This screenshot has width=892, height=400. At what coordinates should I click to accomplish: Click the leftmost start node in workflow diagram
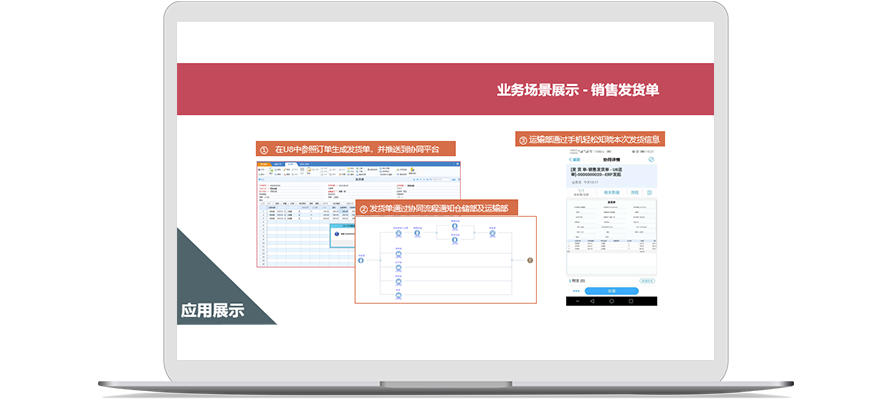(x=361, y=261)
